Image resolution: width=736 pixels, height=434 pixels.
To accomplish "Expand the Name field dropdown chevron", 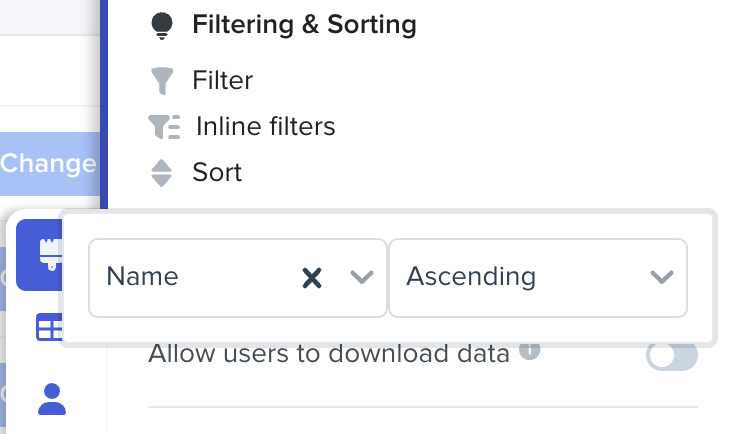I will (x=362, y=278).
